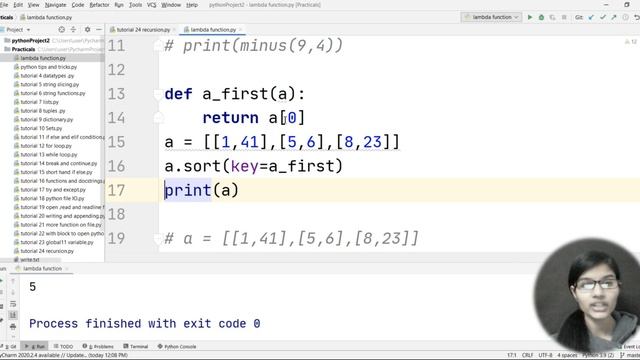Select python tips and tricks.py file
640x360 pixels.
coord(49,67)
